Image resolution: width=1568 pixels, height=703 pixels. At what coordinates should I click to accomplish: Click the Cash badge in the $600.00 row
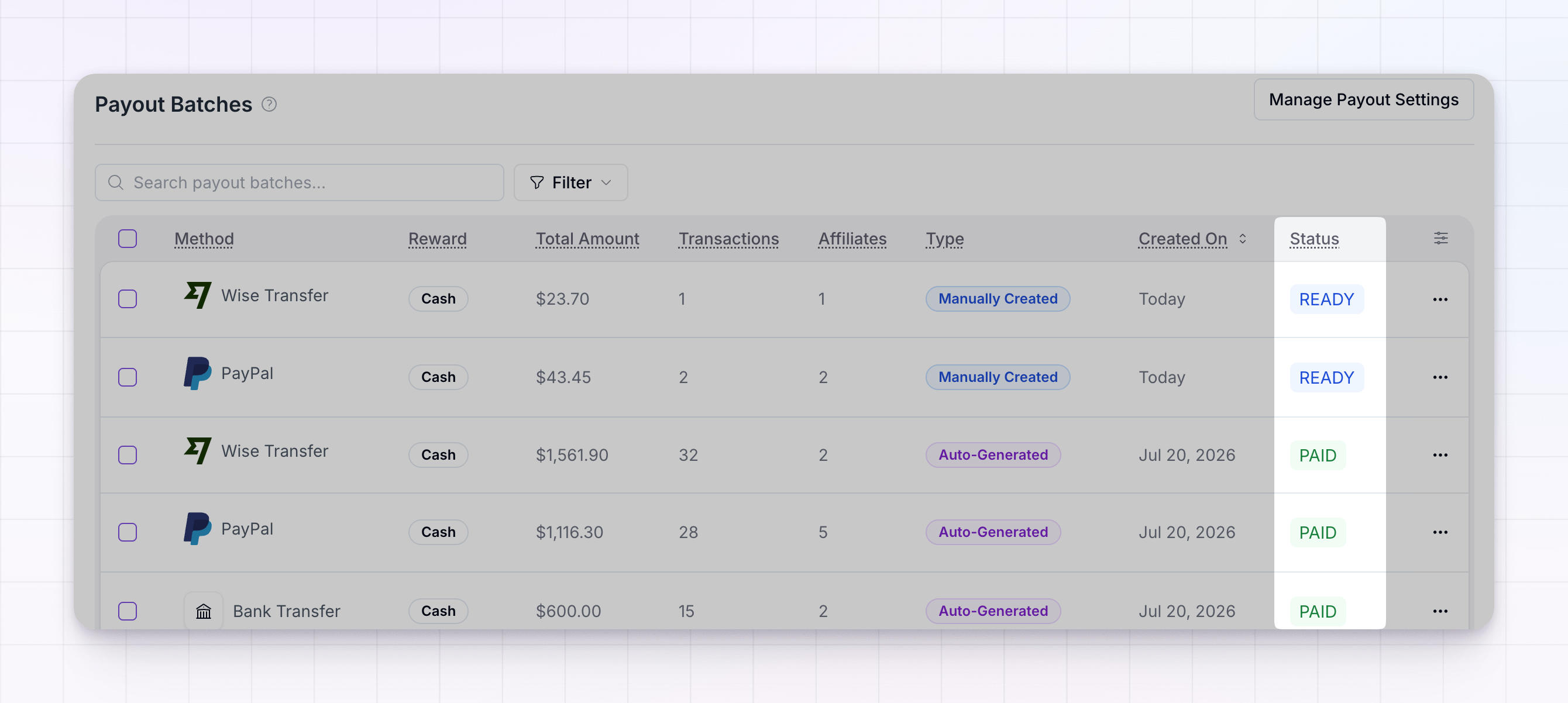(438, 611)
